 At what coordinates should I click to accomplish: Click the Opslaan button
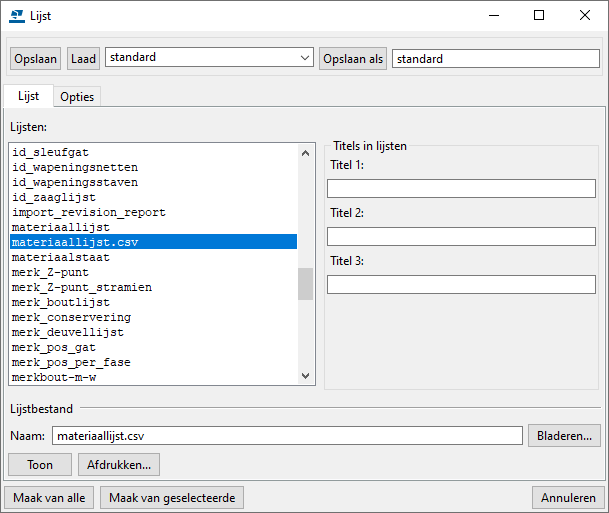click(36, 59)
